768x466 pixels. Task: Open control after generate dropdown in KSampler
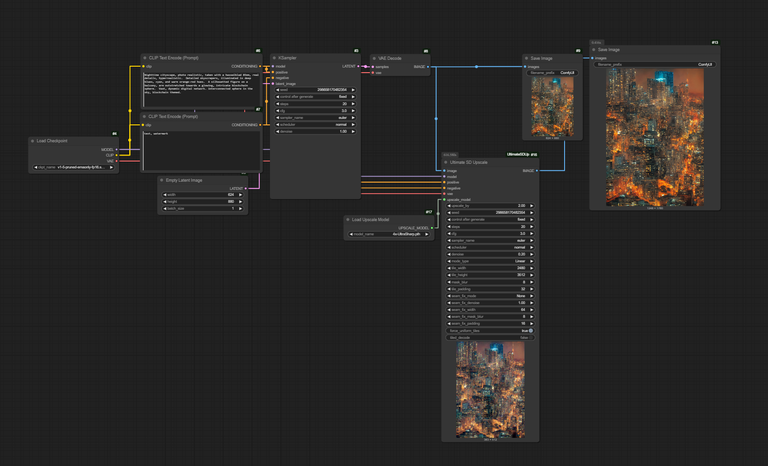click(x=315, y=97)
